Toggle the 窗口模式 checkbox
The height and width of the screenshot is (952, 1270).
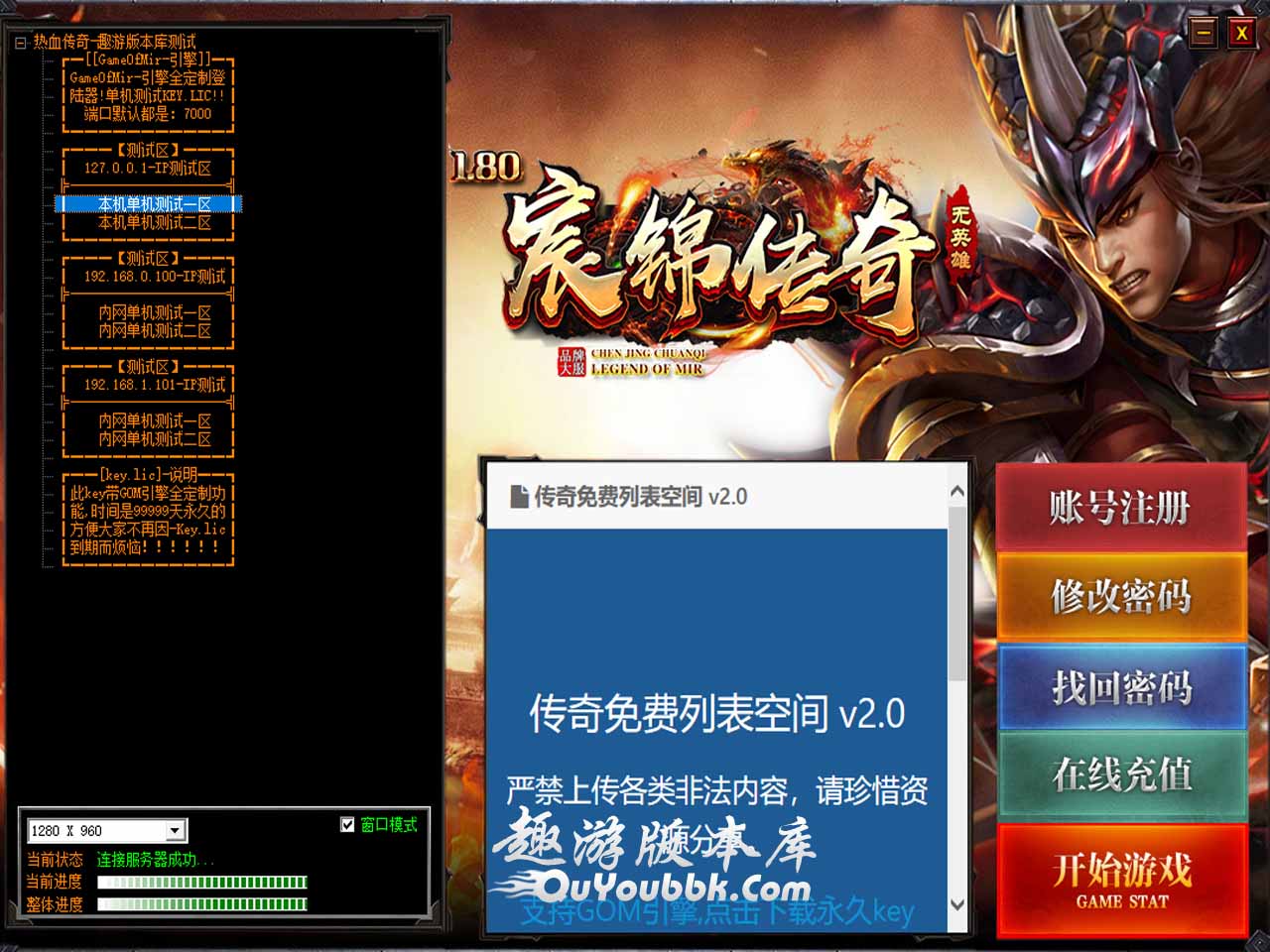[347, 824]
